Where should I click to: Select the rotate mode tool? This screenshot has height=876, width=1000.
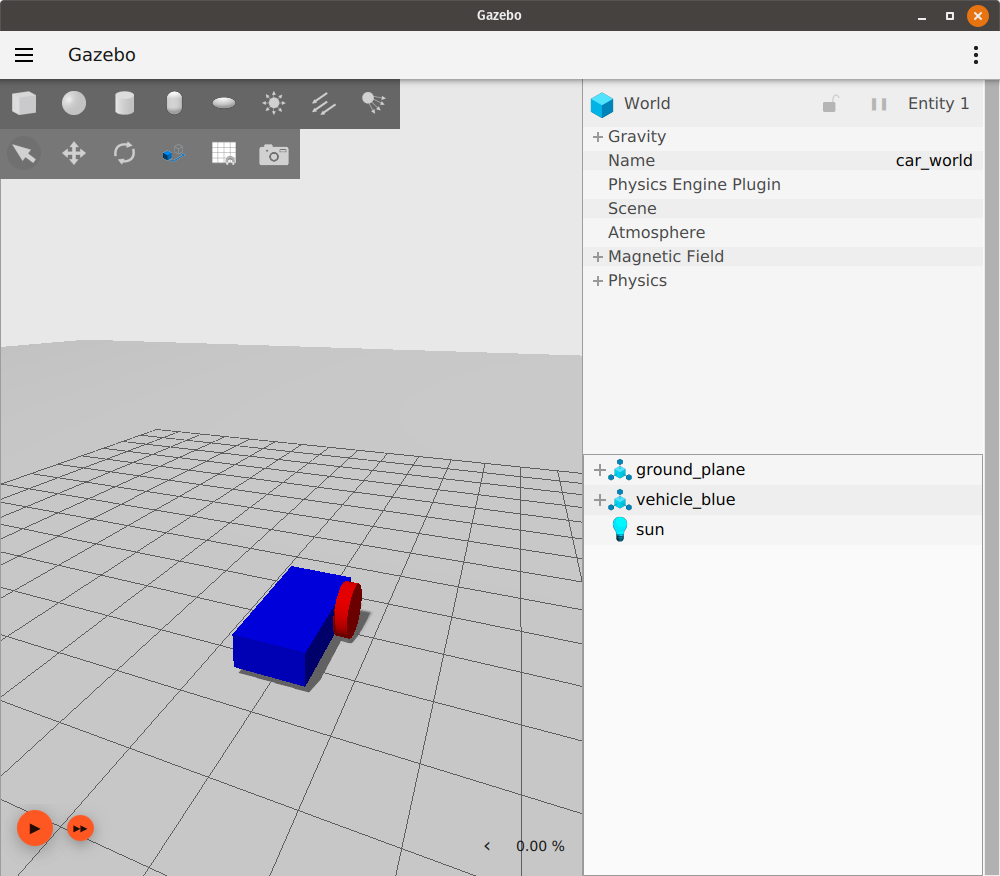(x=124, y=153)
